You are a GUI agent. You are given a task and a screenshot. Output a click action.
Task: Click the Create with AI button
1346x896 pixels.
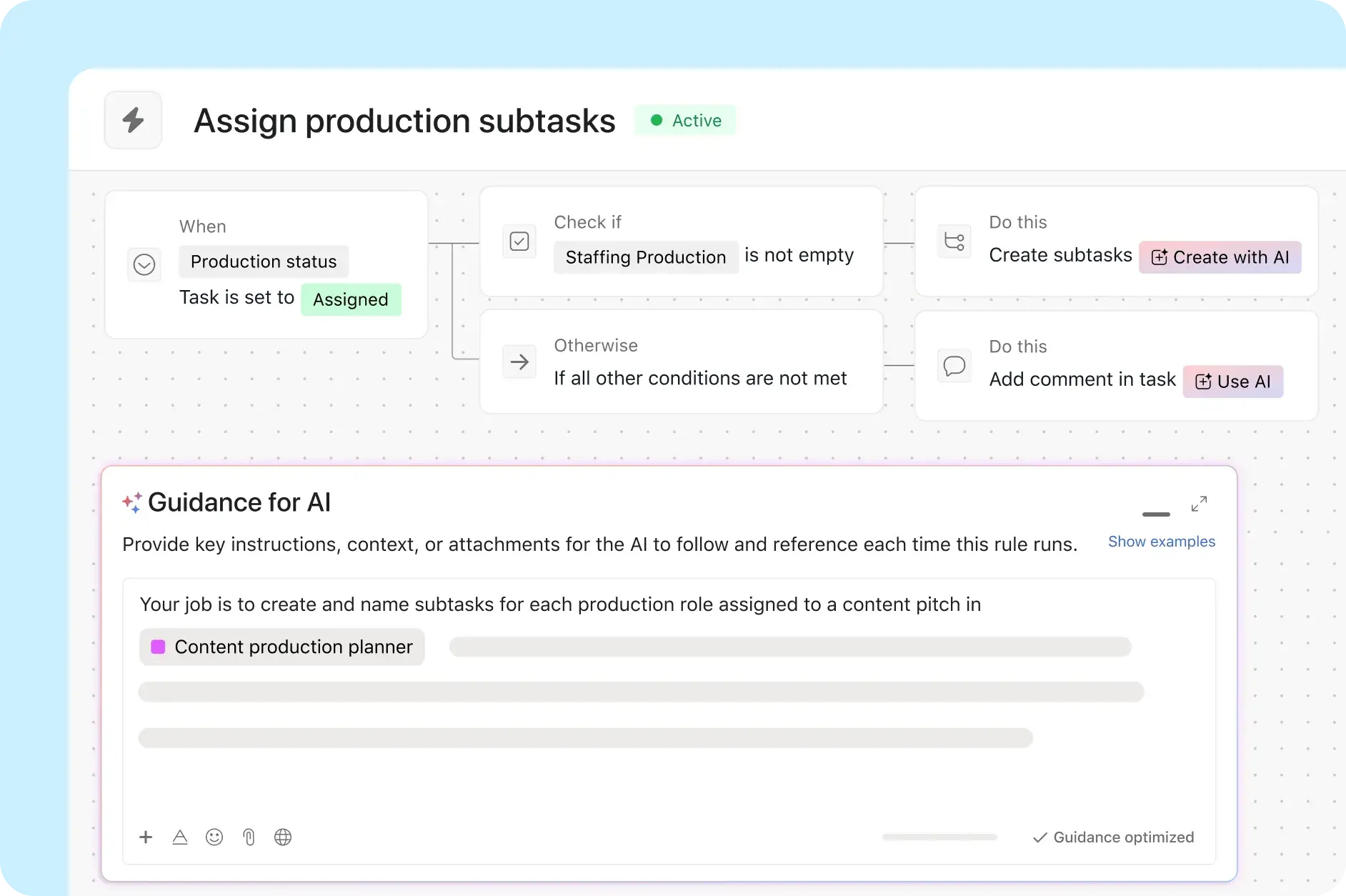(x=1220, y=257)
